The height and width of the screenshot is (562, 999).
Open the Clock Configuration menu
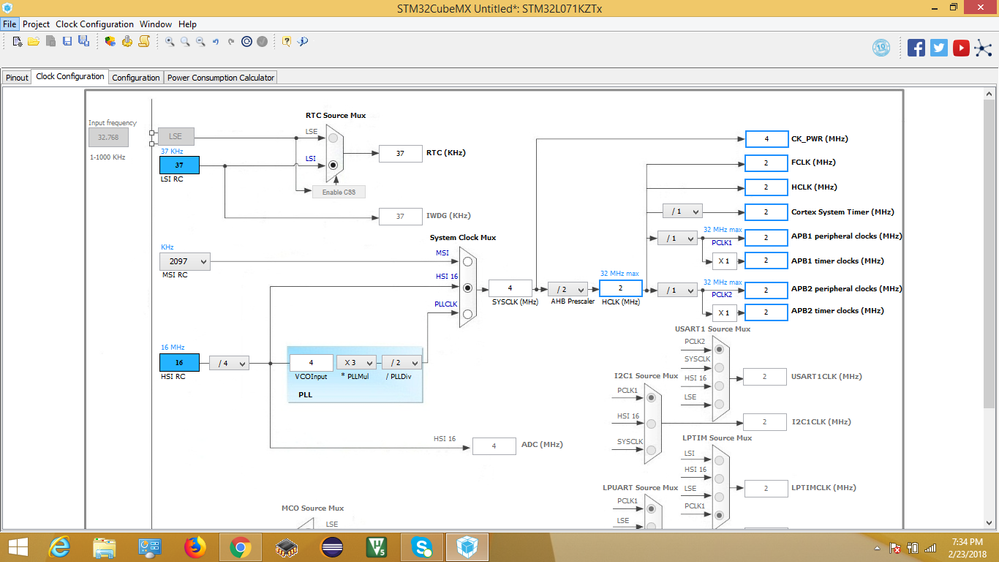tap(94, 24)
